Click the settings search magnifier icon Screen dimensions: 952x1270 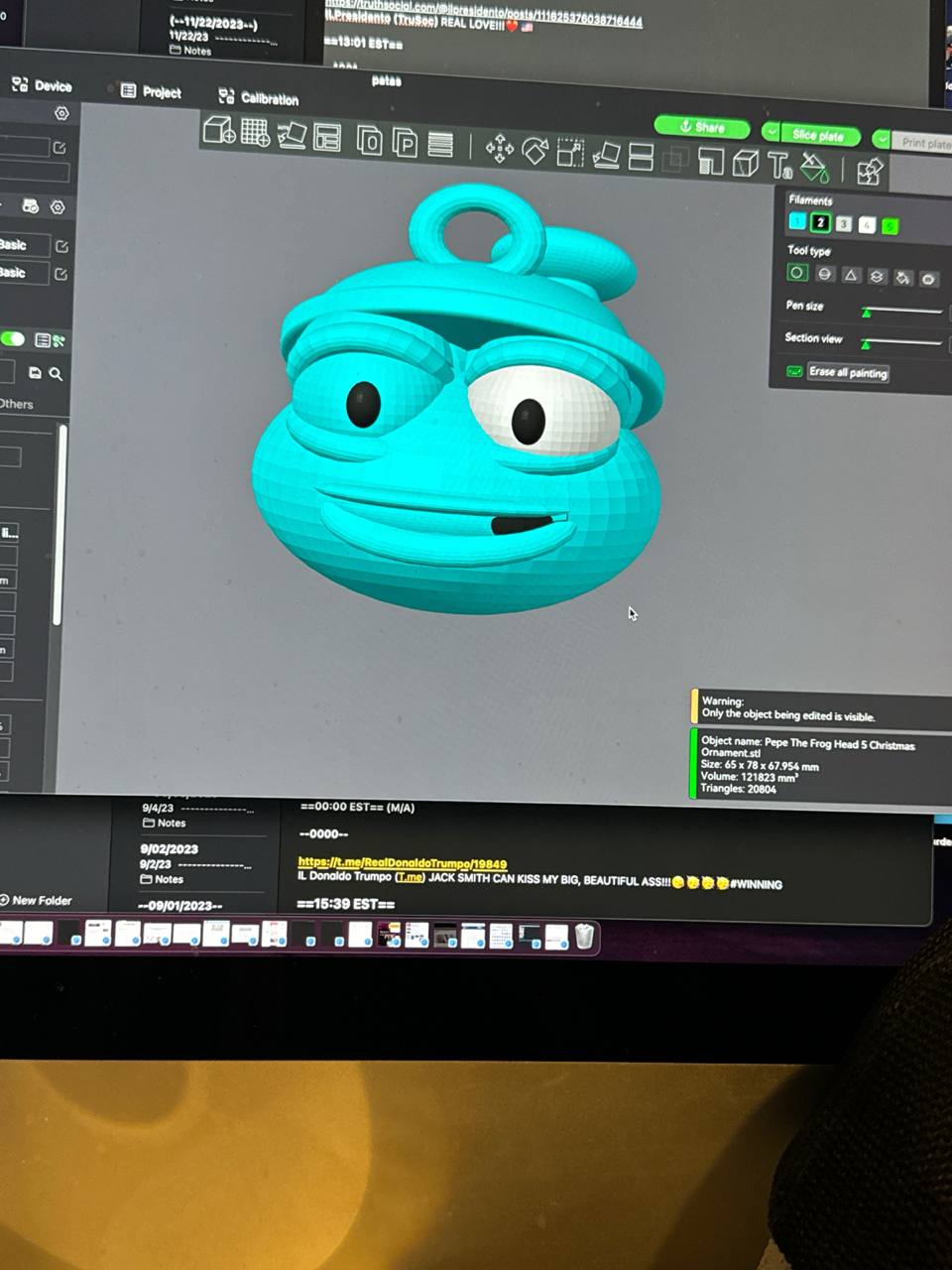tap(56, 374)
